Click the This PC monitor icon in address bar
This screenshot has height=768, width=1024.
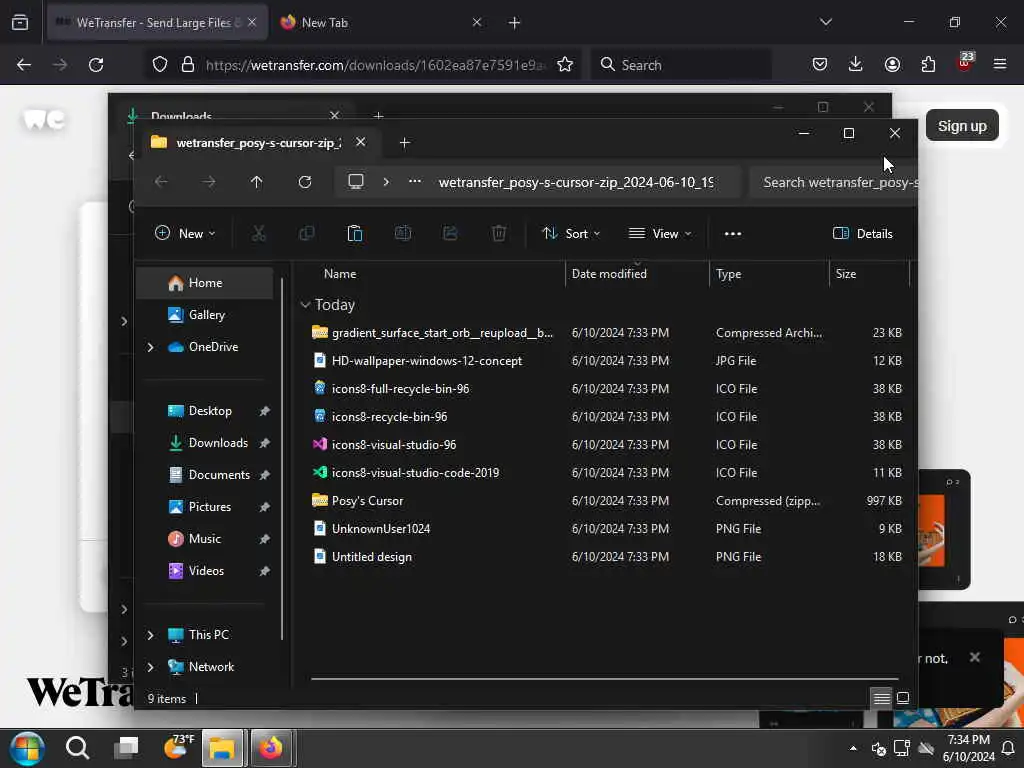(x=356, y=182)
